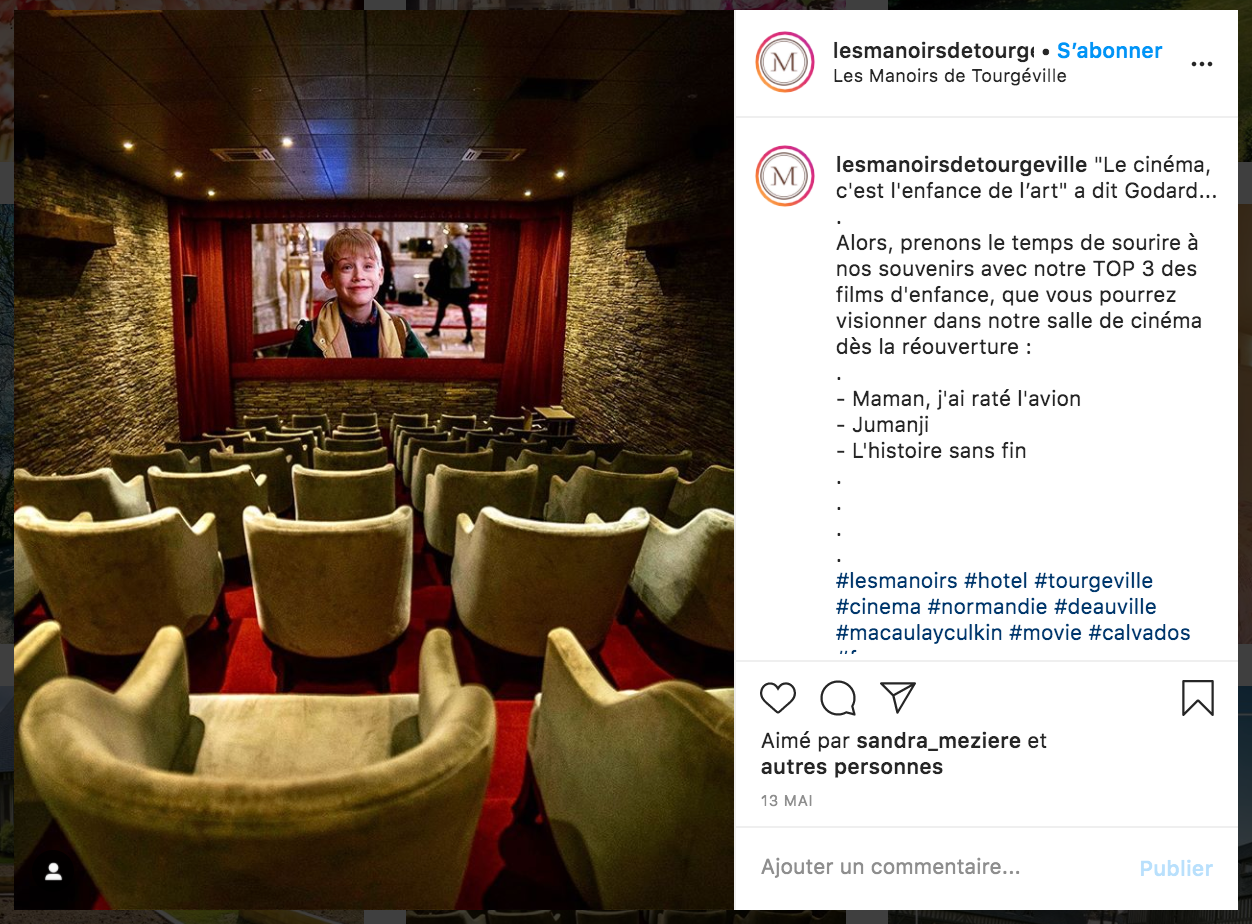Open lesmanoirsdetourgeville username in caption
Image resolution: width=1252 pixels, height=924 pixels.
(x=961, y=164)
